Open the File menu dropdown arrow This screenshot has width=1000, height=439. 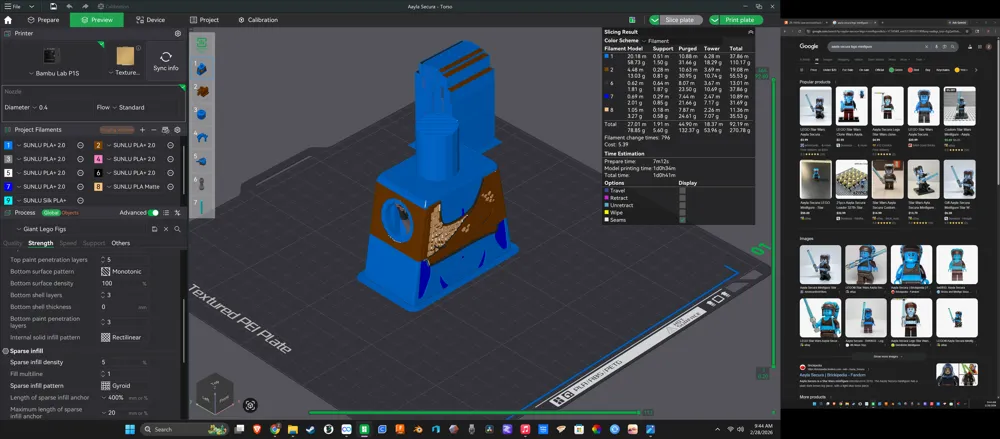31,6
